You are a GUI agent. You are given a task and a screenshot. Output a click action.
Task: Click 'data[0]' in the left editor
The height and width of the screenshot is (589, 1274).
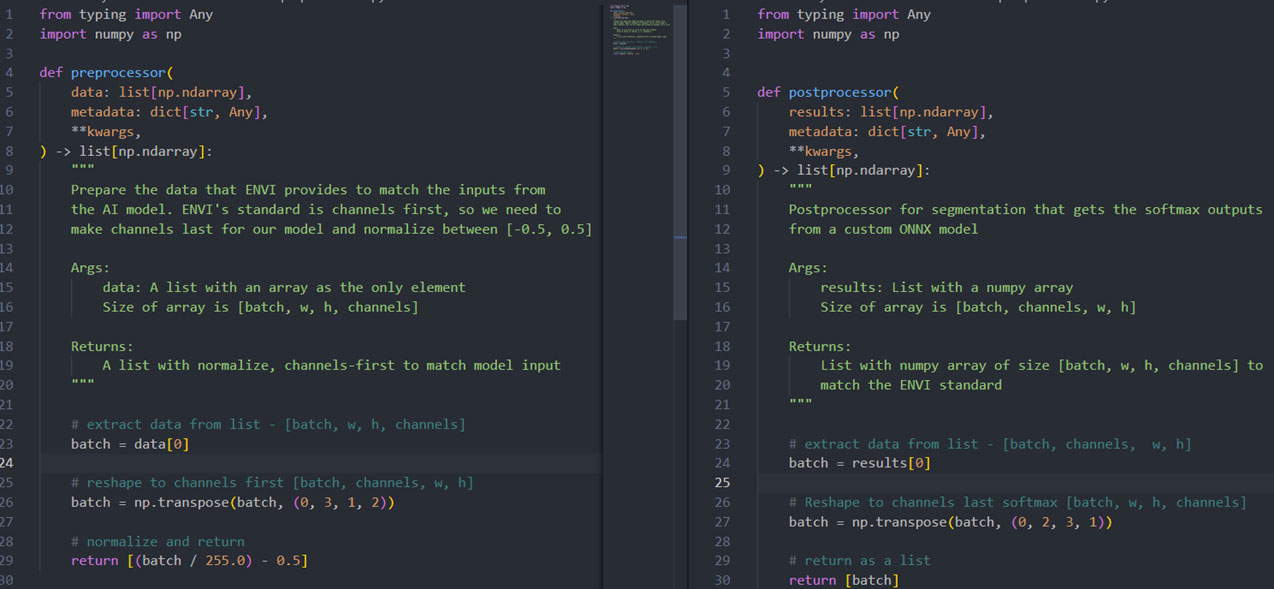click(x=161, y=444)
